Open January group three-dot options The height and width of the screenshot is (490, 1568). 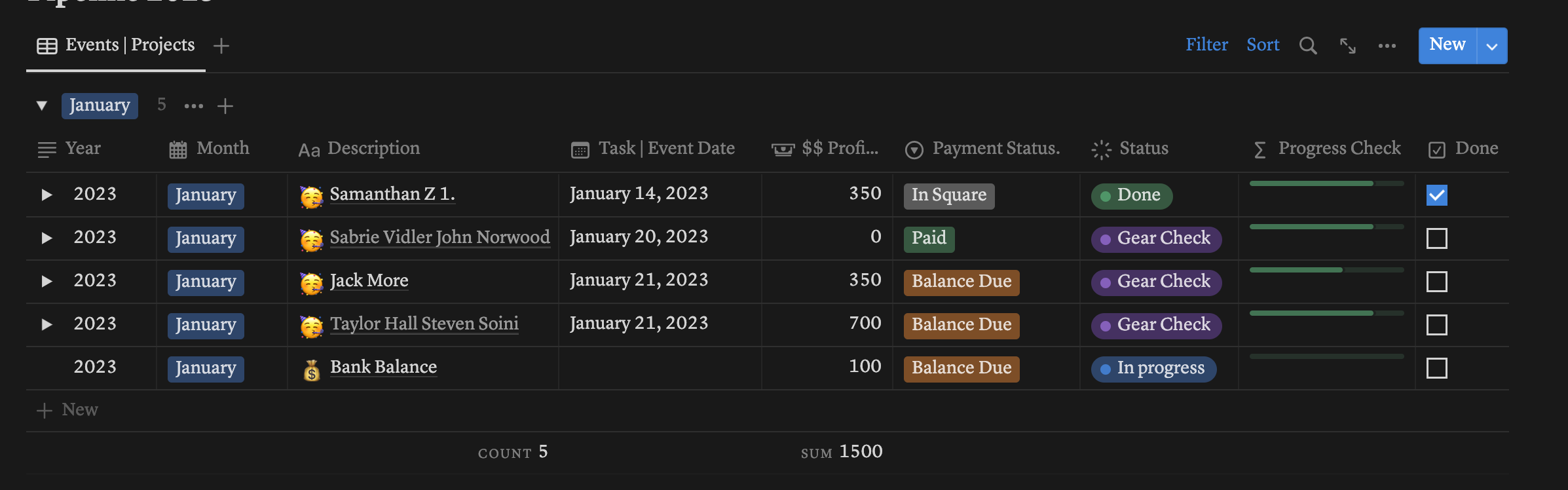[x=193, y=106]
